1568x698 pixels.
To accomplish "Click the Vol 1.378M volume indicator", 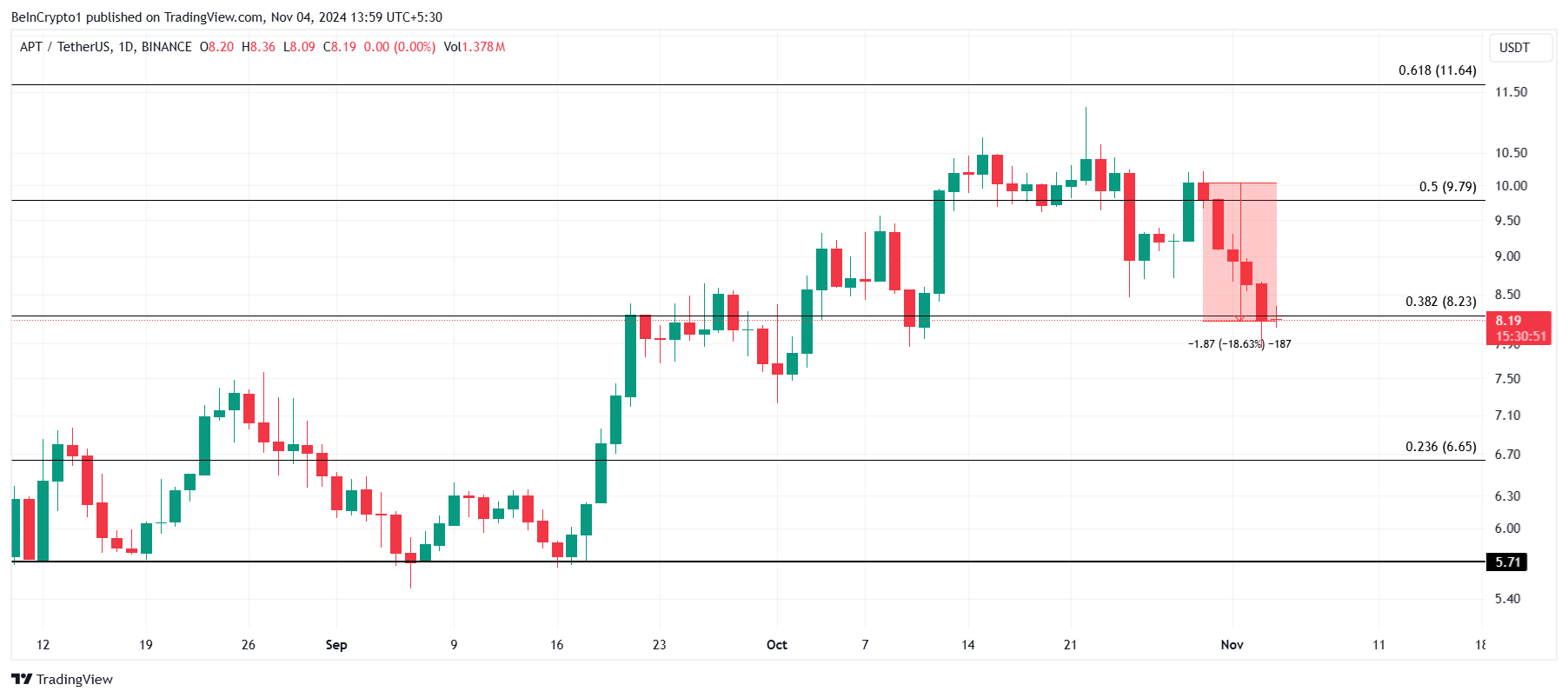I will pos(475,47).
